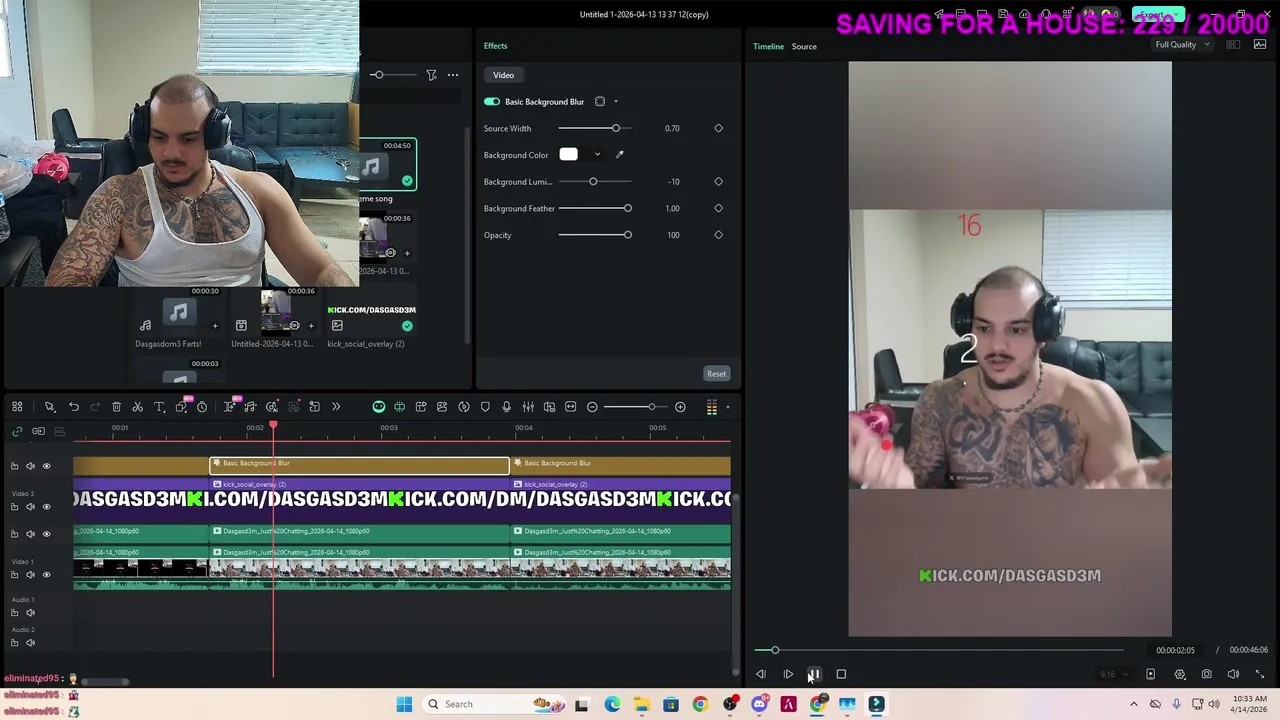Select the arrow selection tool in timeline toolbar

click(49, 407)
